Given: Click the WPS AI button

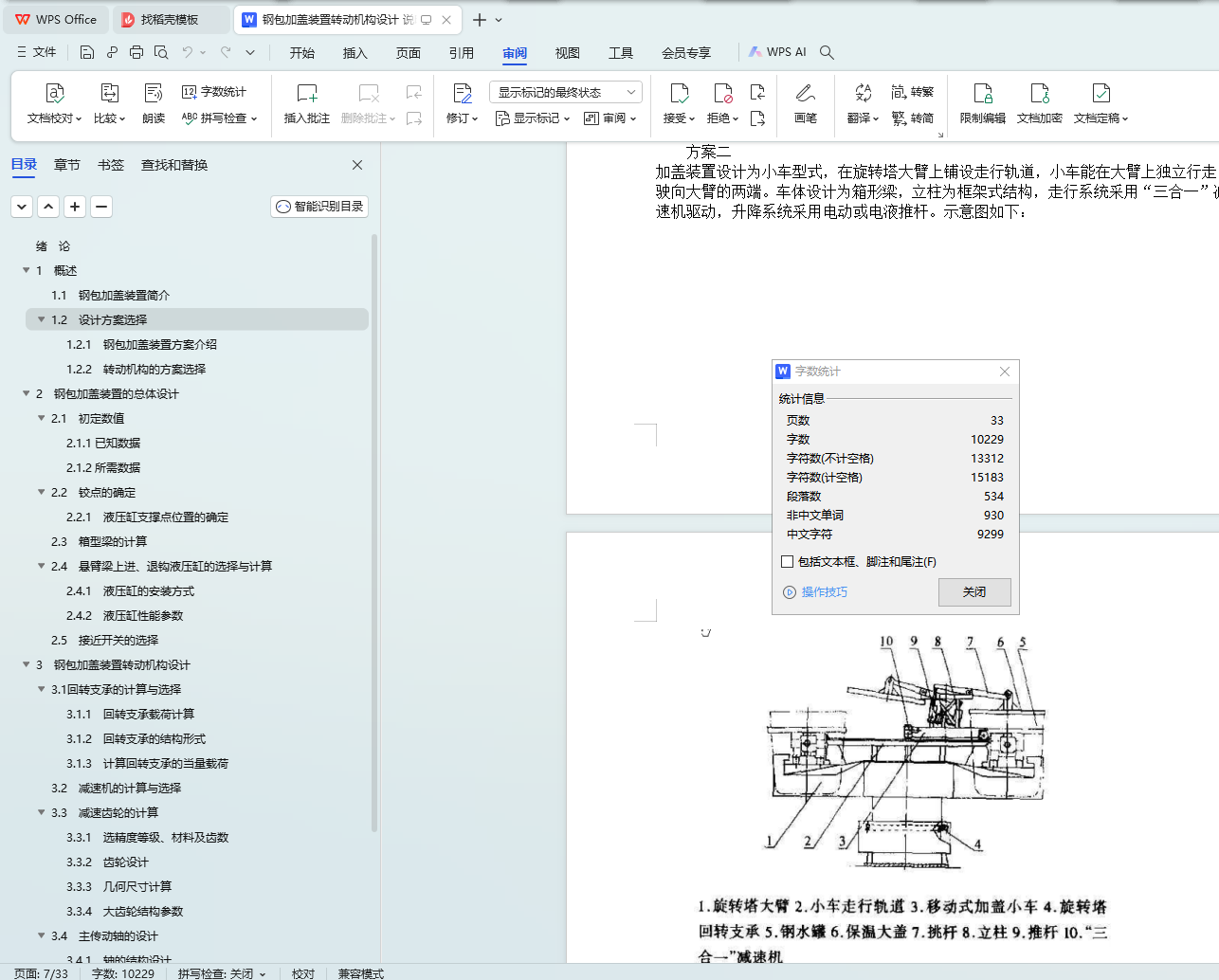Looking at the screenshot, I should coord(777,52).
